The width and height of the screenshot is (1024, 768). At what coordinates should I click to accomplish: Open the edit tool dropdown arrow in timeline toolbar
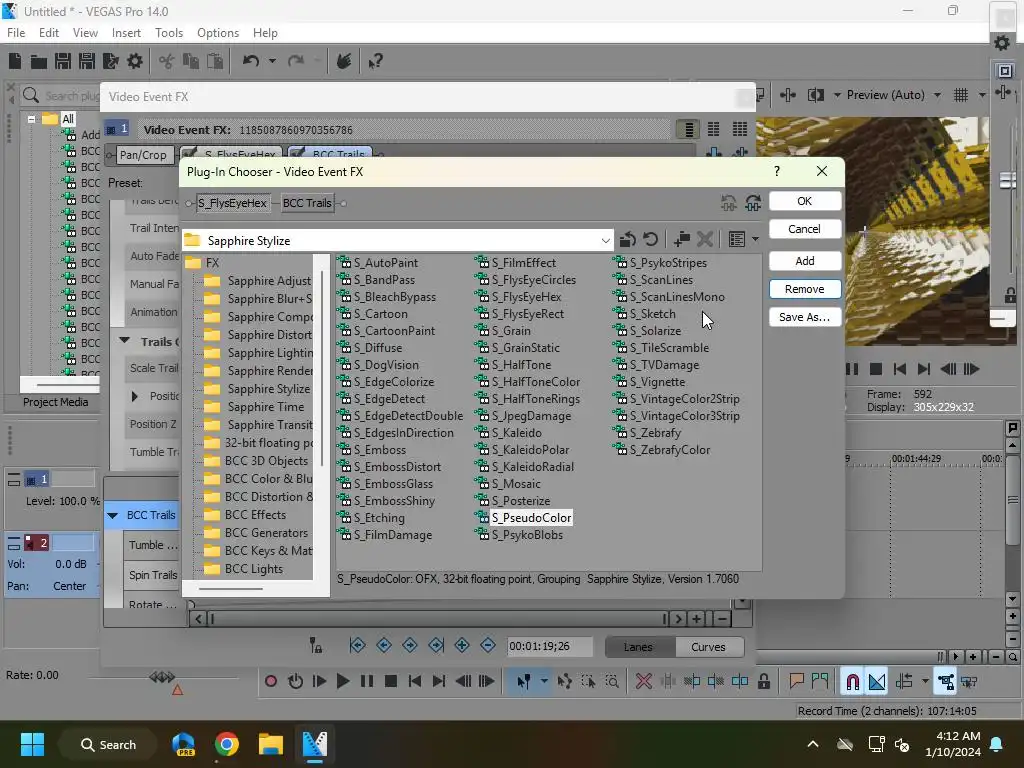(x=543, y=681)
